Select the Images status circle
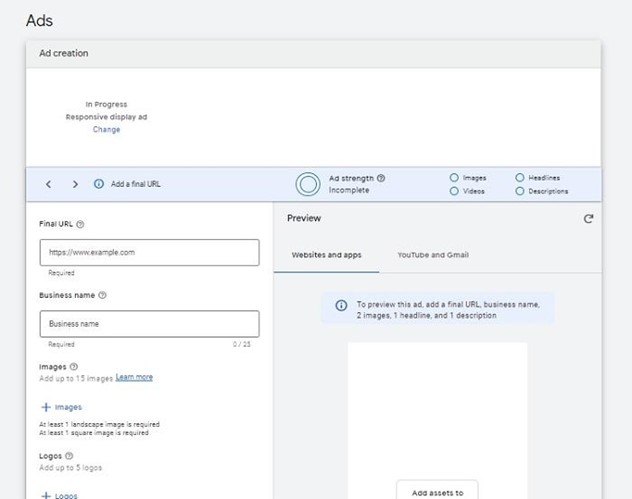 click(x=454, y=178)
